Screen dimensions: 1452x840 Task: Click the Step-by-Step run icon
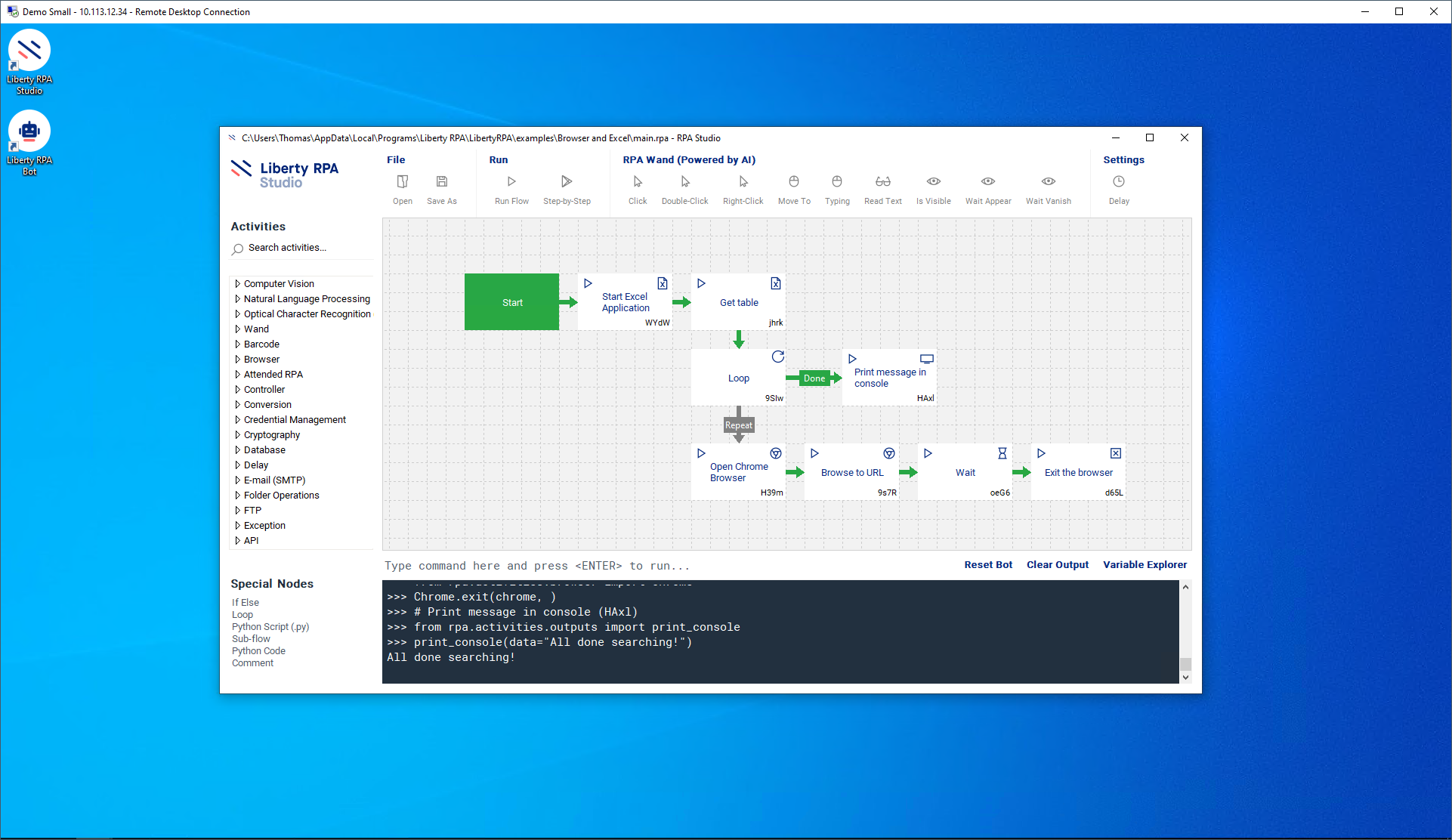[x=567, y=181]
